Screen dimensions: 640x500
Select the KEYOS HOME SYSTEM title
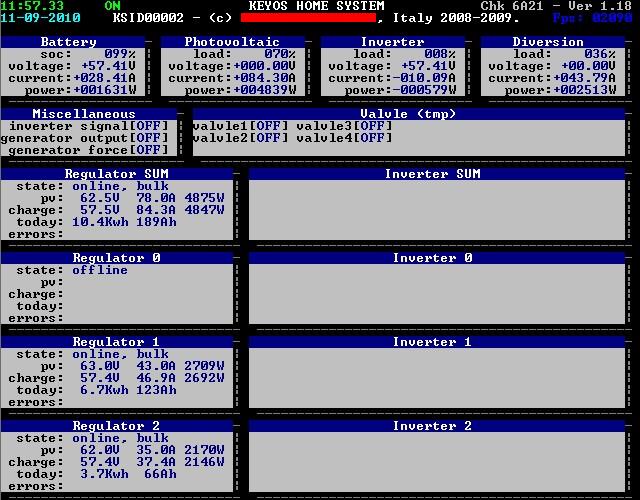(x=317, y=6)
